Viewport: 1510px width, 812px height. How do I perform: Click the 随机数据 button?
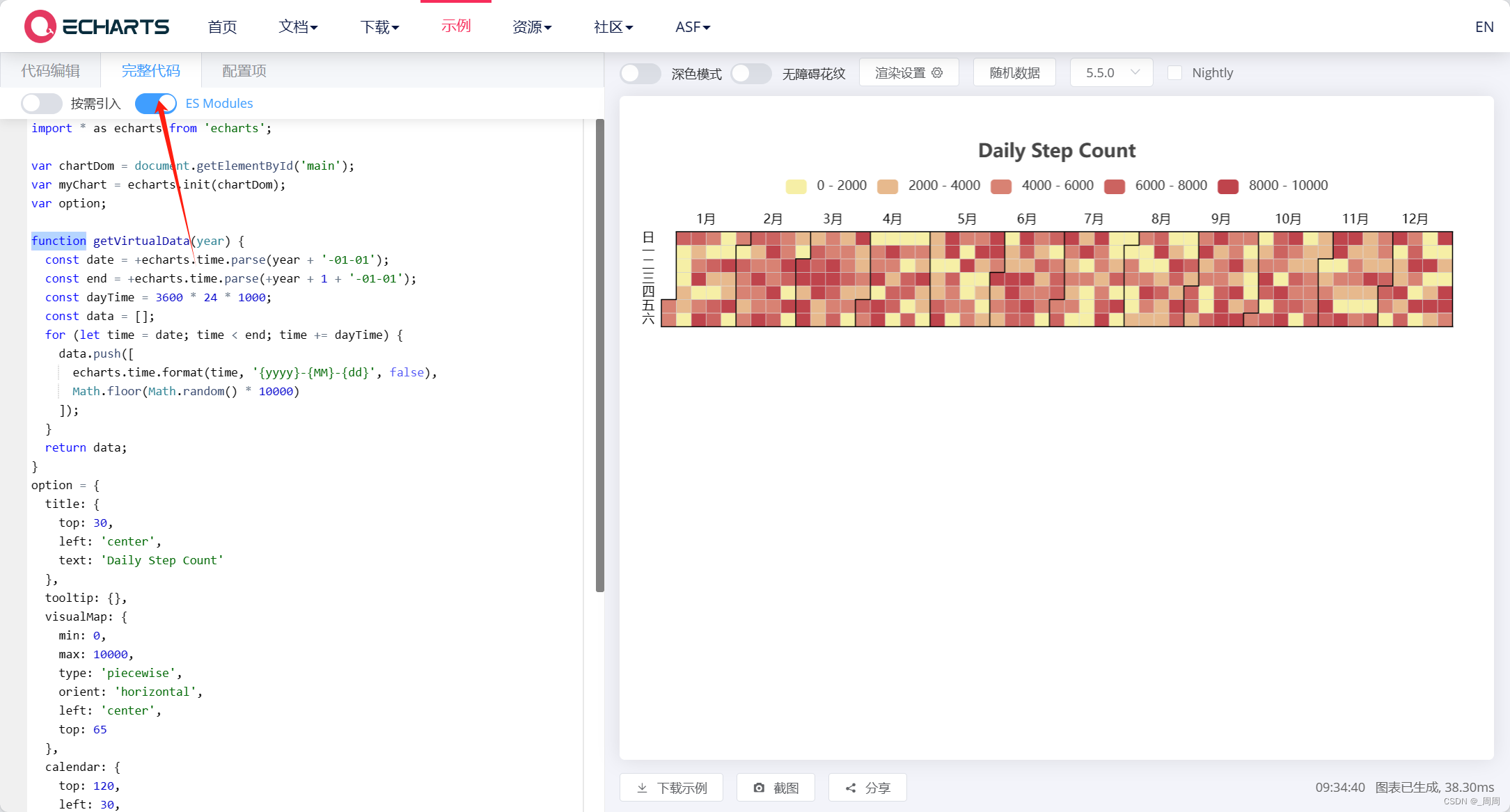(x=1014, y=72)
